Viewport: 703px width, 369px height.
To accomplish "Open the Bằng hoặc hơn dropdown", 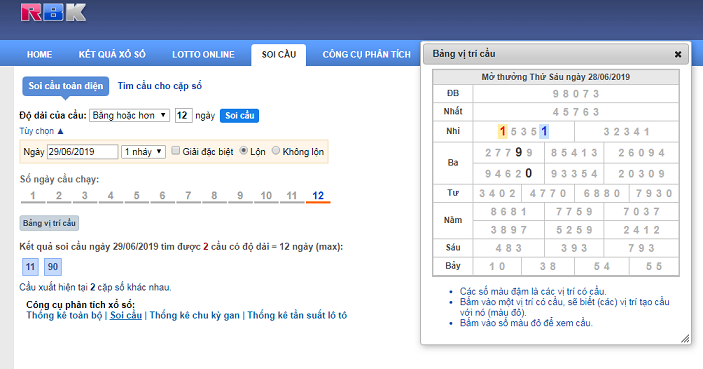I will 129,116.
